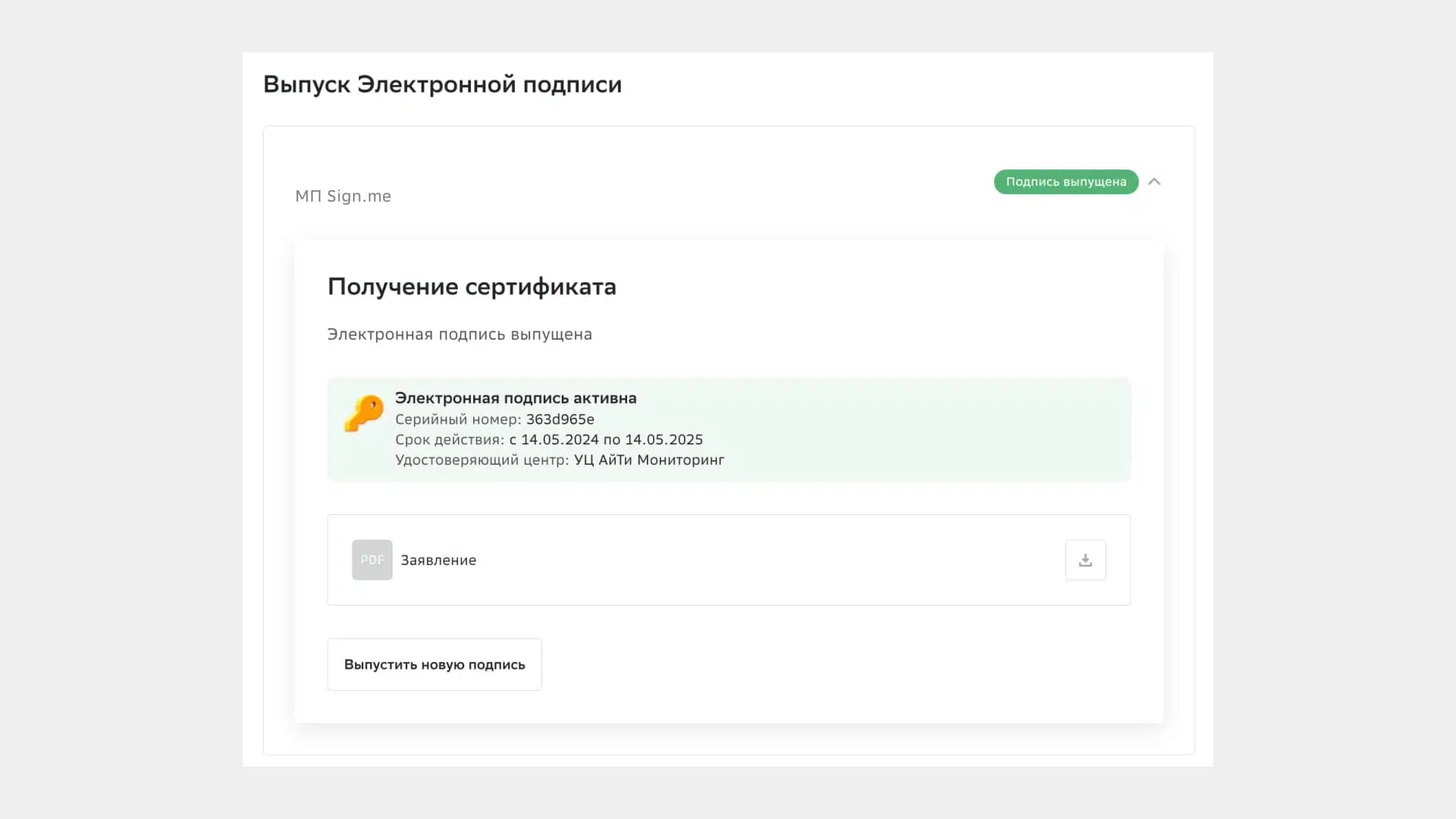Image resolution: width=1456 pixels, height=819 pixels.
Task: Click the Серийный номер 363d965e line
Action: coord(494,419)
